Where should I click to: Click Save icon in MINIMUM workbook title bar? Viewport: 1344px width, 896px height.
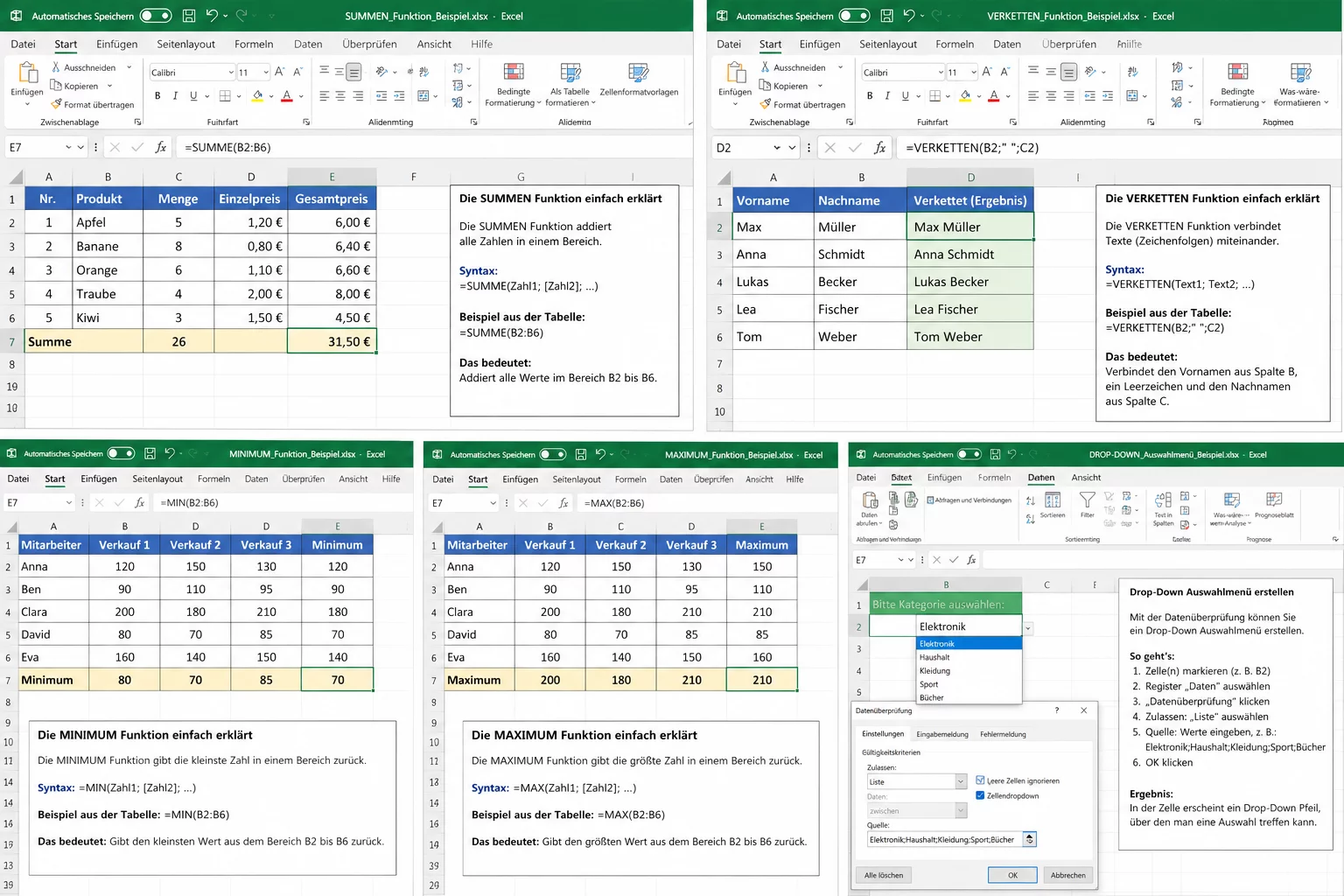point(150,454)
